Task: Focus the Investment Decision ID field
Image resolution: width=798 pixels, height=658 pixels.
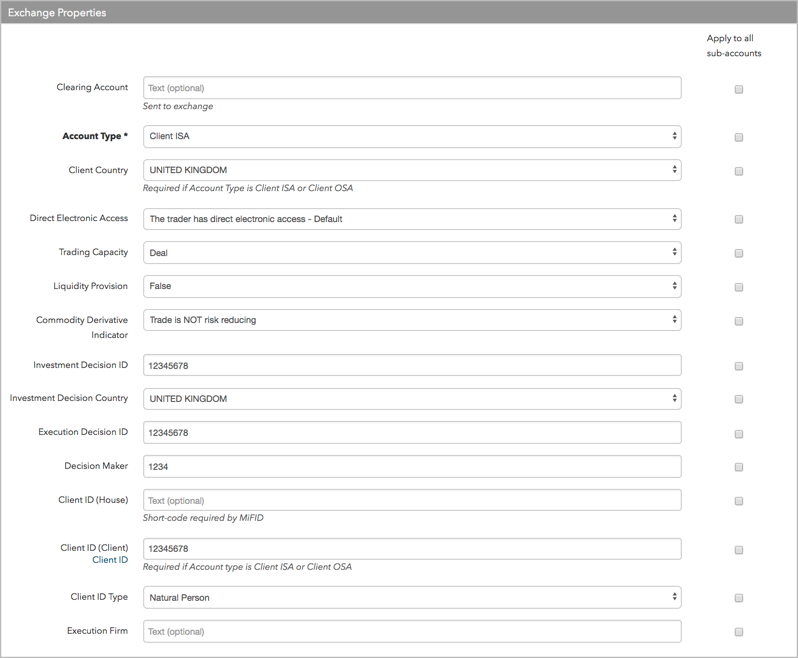Action: point(412,365)
